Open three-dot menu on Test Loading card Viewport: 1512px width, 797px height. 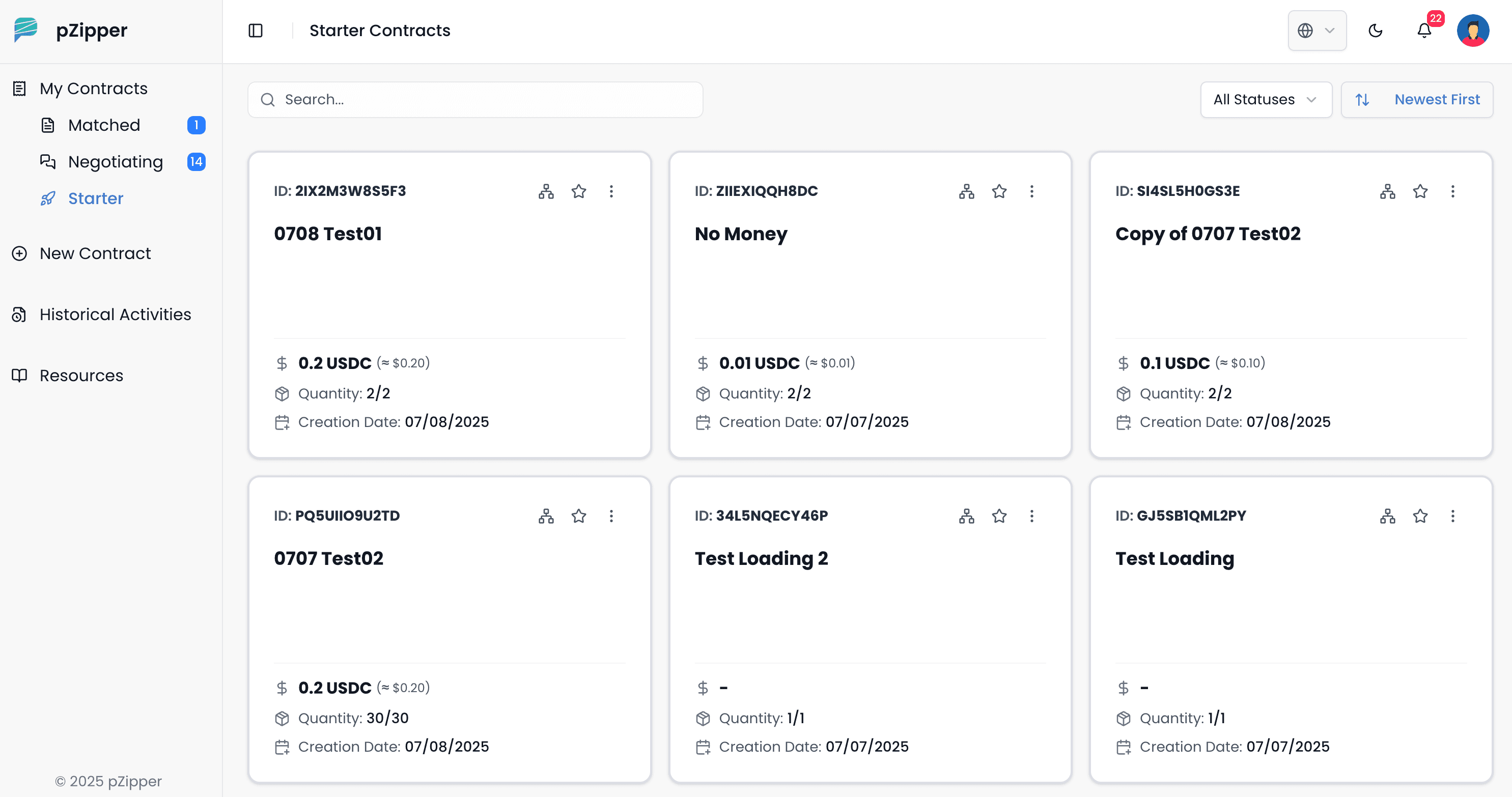tap(1452, 516)
